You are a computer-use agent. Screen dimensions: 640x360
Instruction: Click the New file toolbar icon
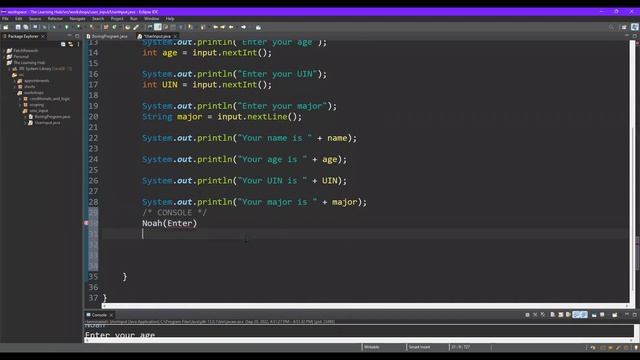point(6,27)
